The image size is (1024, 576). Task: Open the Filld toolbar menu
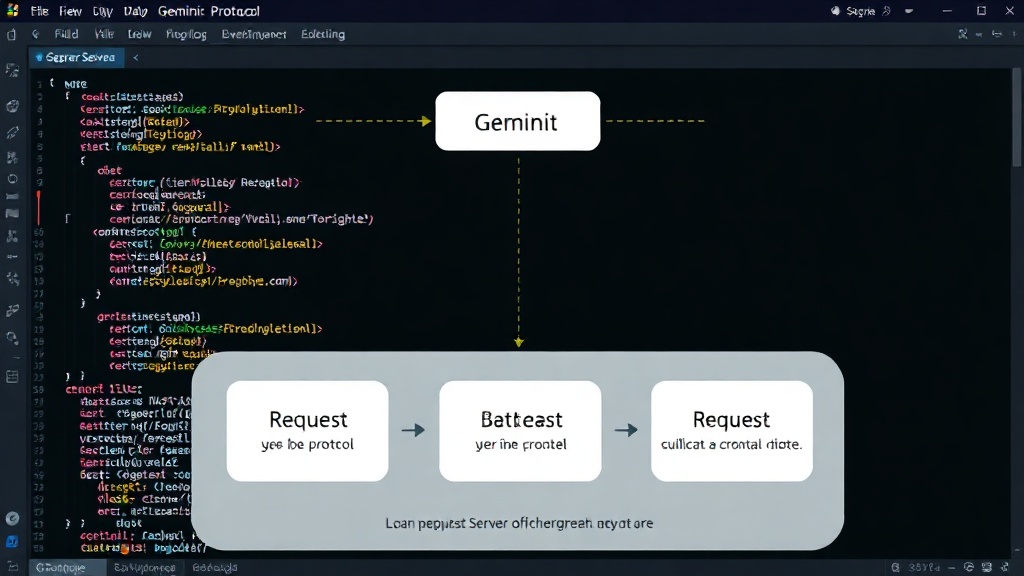coord(67,34)
